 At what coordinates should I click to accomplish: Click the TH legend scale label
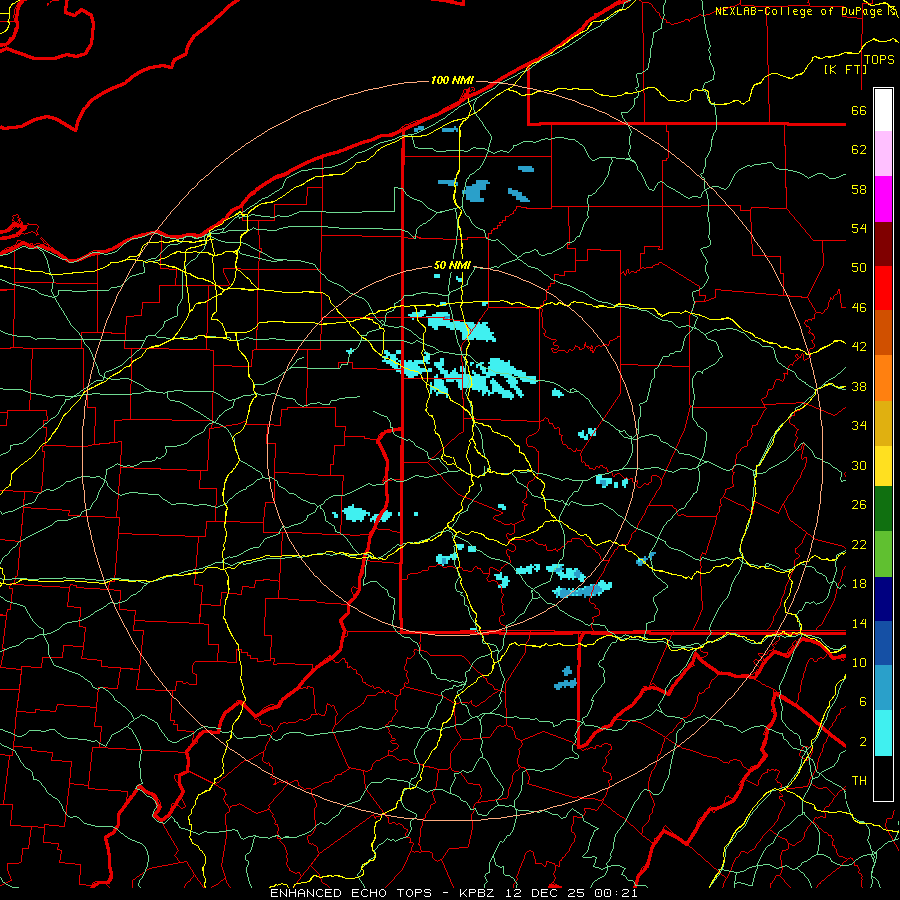click(x=859, y=781)
